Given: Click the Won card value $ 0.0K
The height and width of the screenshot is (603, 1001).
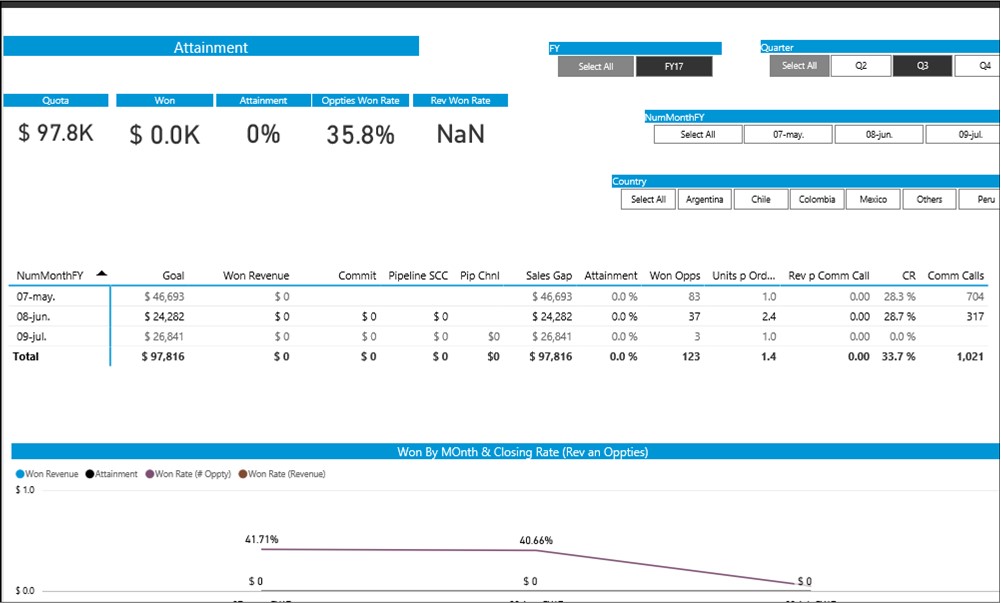Looking at the screenshot, I should tap(165, 135).
